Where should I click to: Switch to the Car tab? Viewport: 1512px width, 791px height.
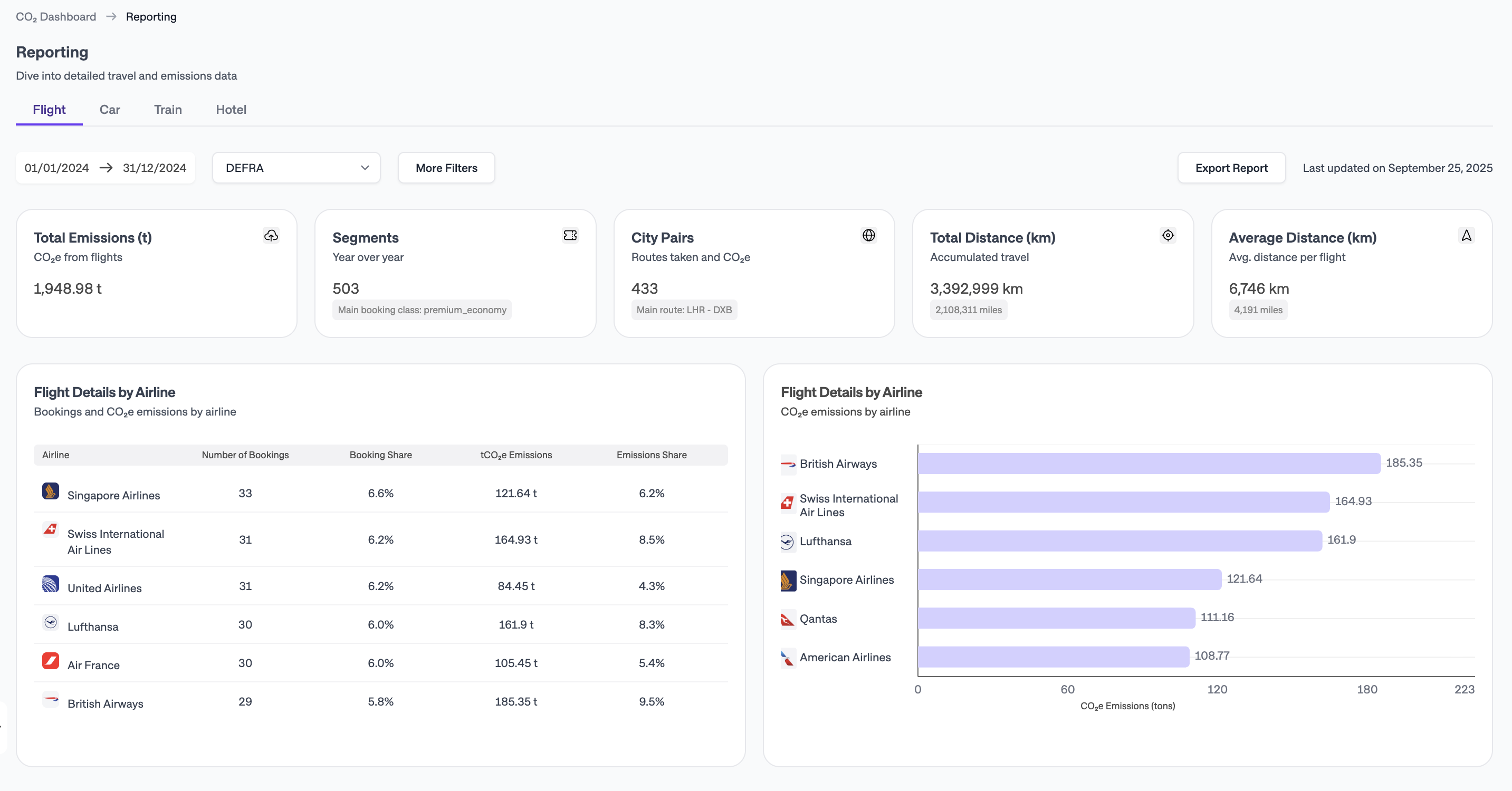[x=110, y=110]
